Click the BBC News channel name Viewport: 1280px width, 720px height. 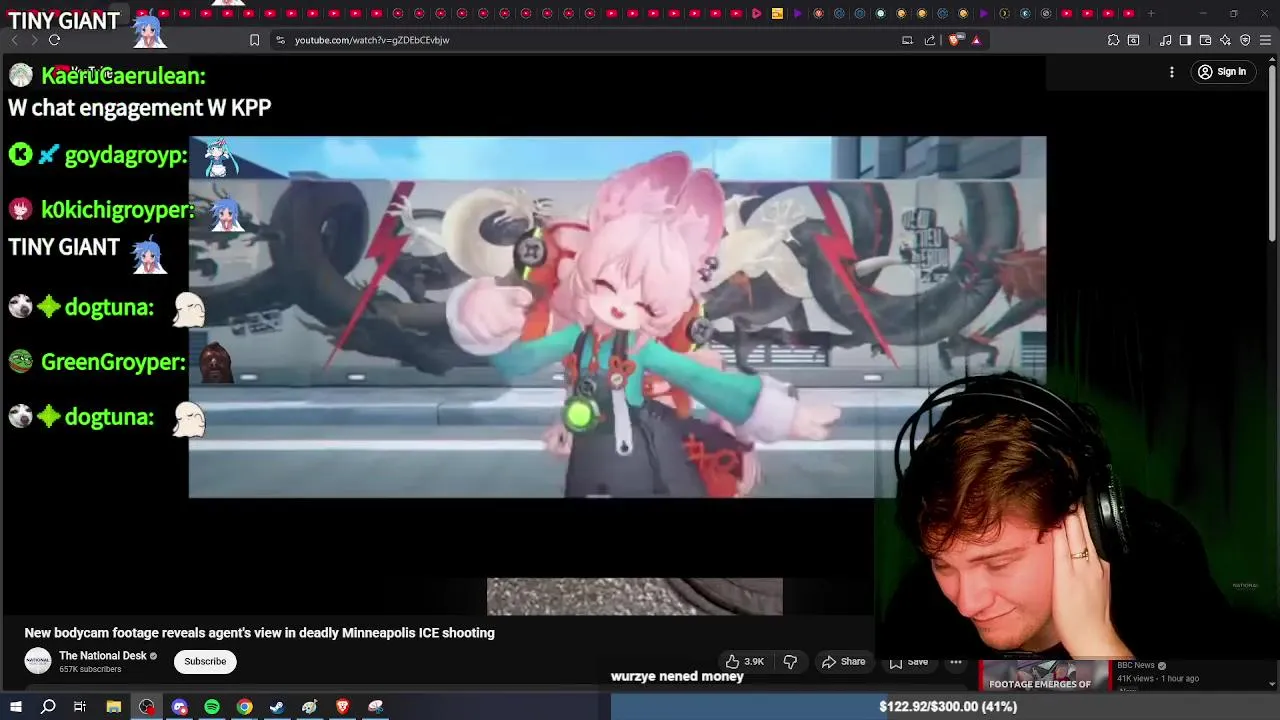(1136, 665)
